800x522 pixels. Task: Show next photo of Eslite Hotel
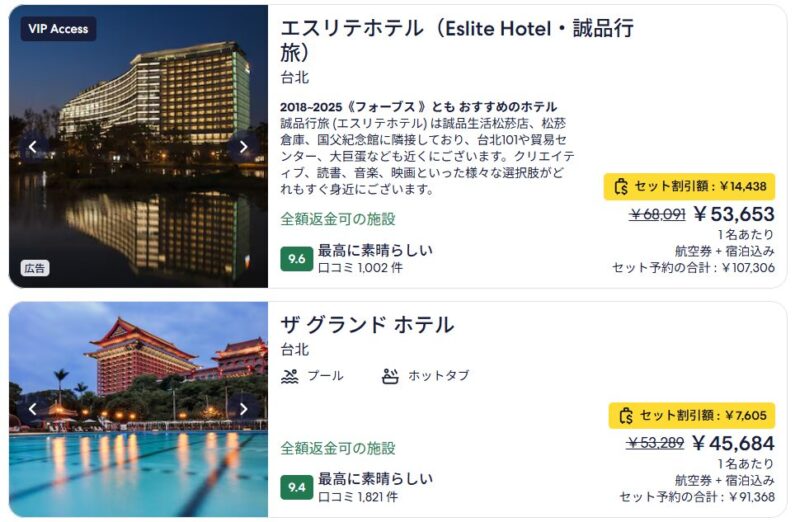243,147
